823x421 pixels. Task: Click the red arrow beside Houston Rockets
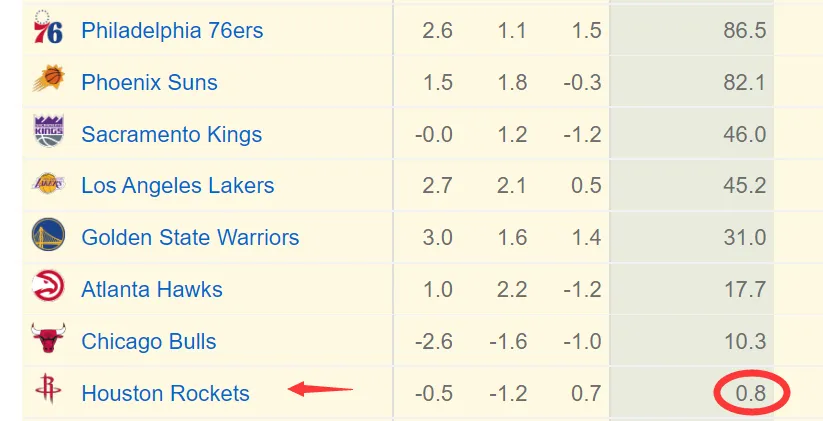[x=320, y=390]
